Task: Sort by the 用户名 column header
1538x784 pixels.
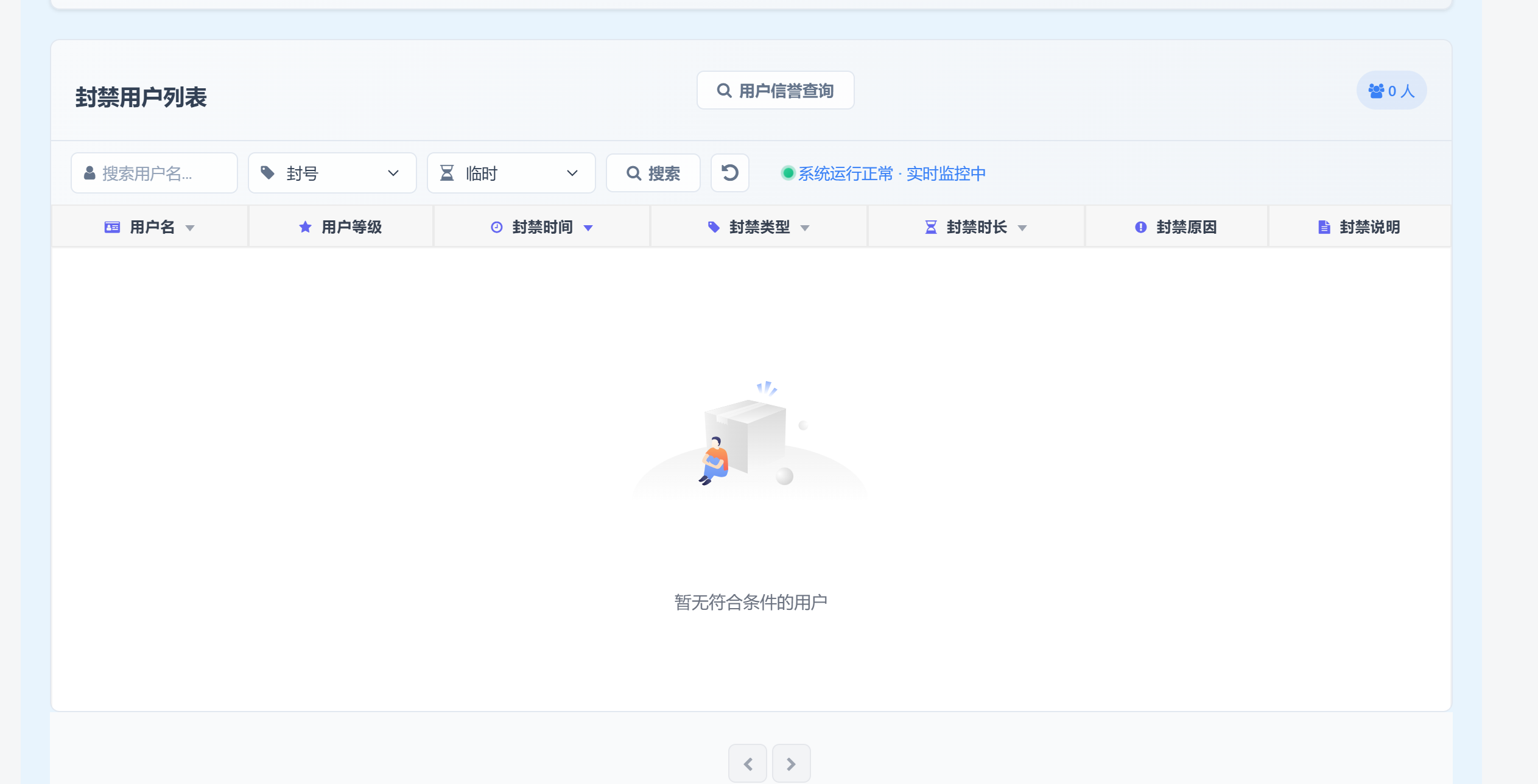Action: tap(150, 227)
